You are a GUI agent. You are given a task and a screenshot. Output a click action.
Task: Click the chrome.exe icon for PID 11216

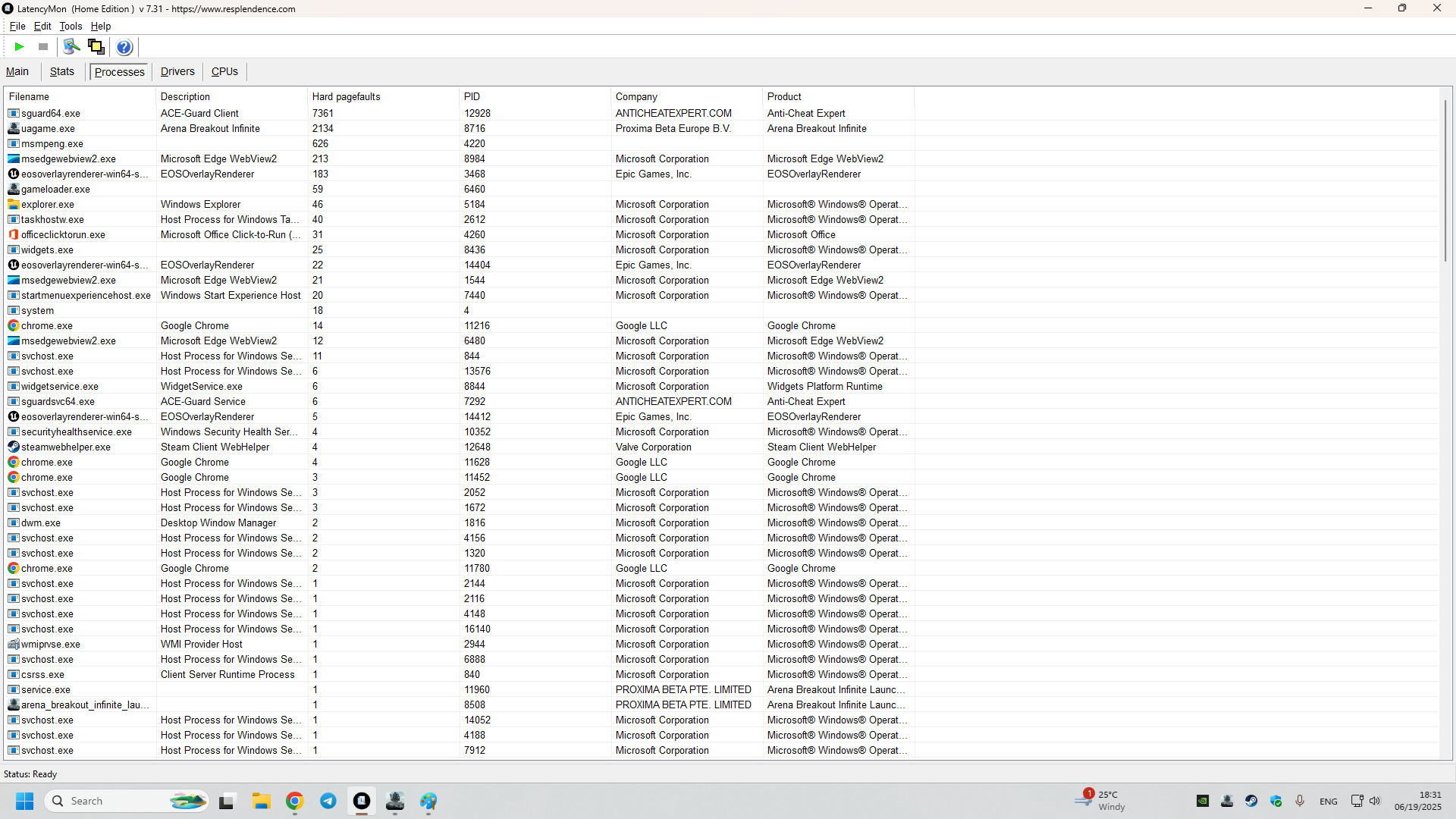pos(14,325)
